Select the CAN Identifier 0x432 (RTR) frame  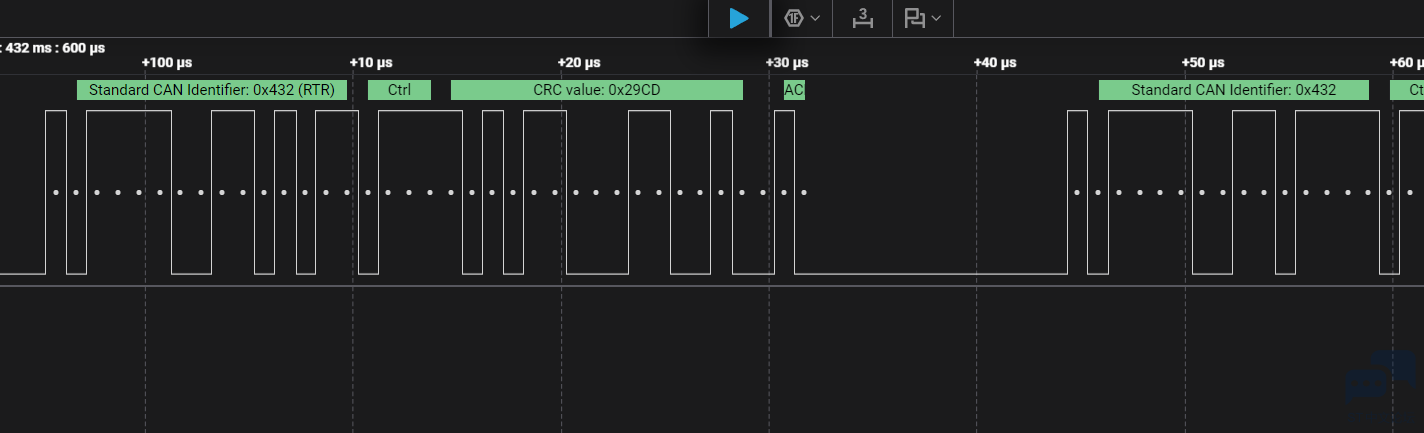212,90
